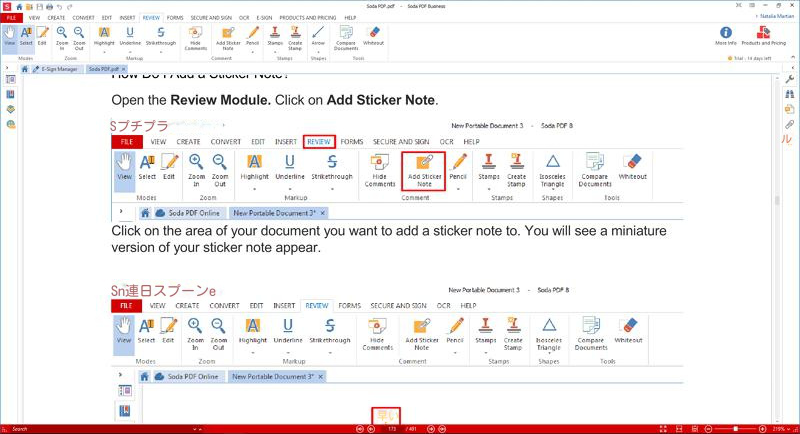
Task: Open the Arrow shapes dropdown
Action: 318,49
